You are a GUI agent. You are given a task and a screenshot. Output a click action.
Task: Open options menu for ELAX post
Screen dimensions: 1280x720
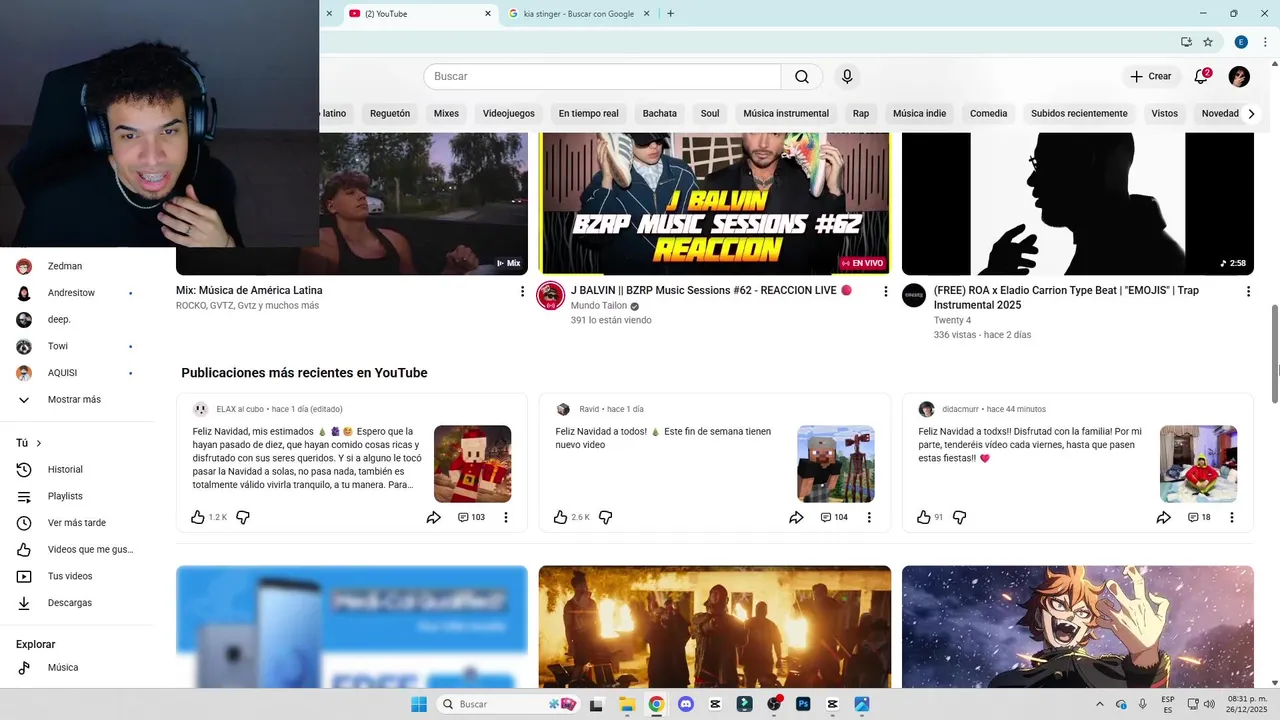pos(506,517)
